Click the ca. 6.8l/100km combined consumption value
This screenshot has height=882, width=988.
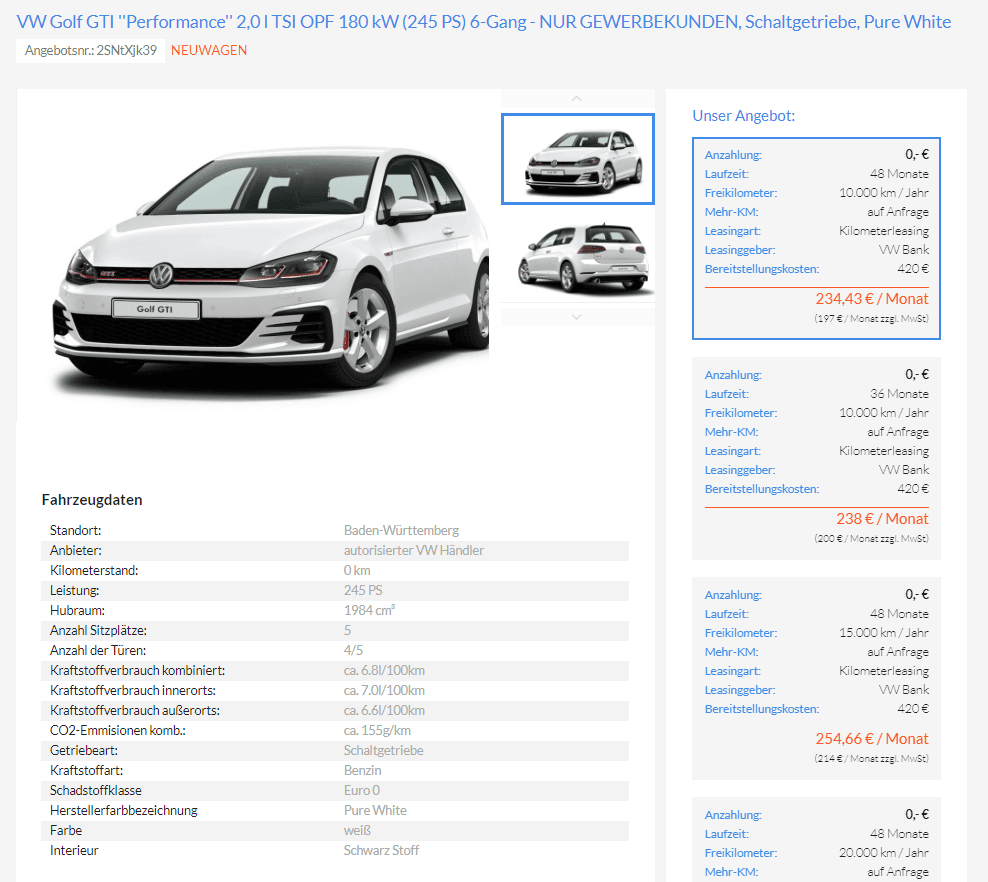coord(384,670)
